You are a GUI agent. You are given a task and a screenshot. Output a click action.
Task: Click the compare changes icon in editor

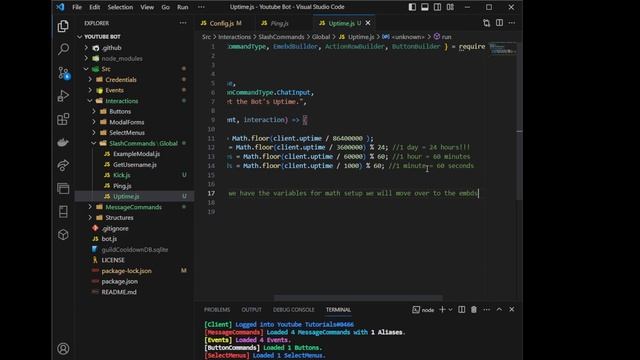click(486, 23)
